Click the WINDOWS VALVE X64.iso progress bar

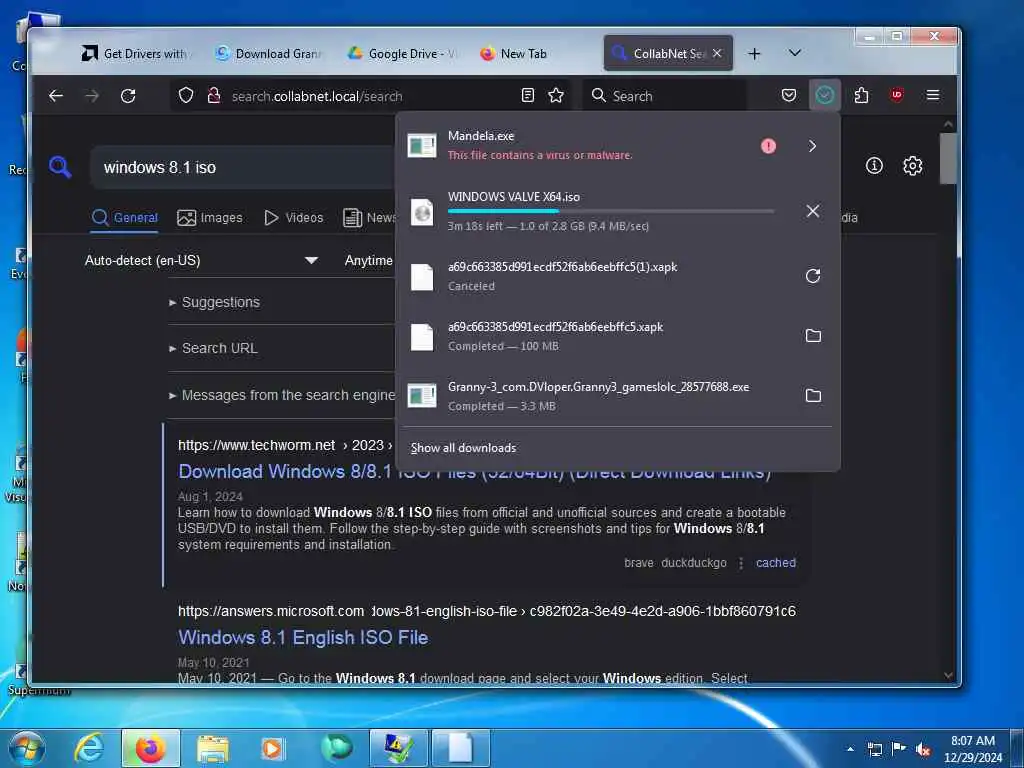click(x=611, y=211)
